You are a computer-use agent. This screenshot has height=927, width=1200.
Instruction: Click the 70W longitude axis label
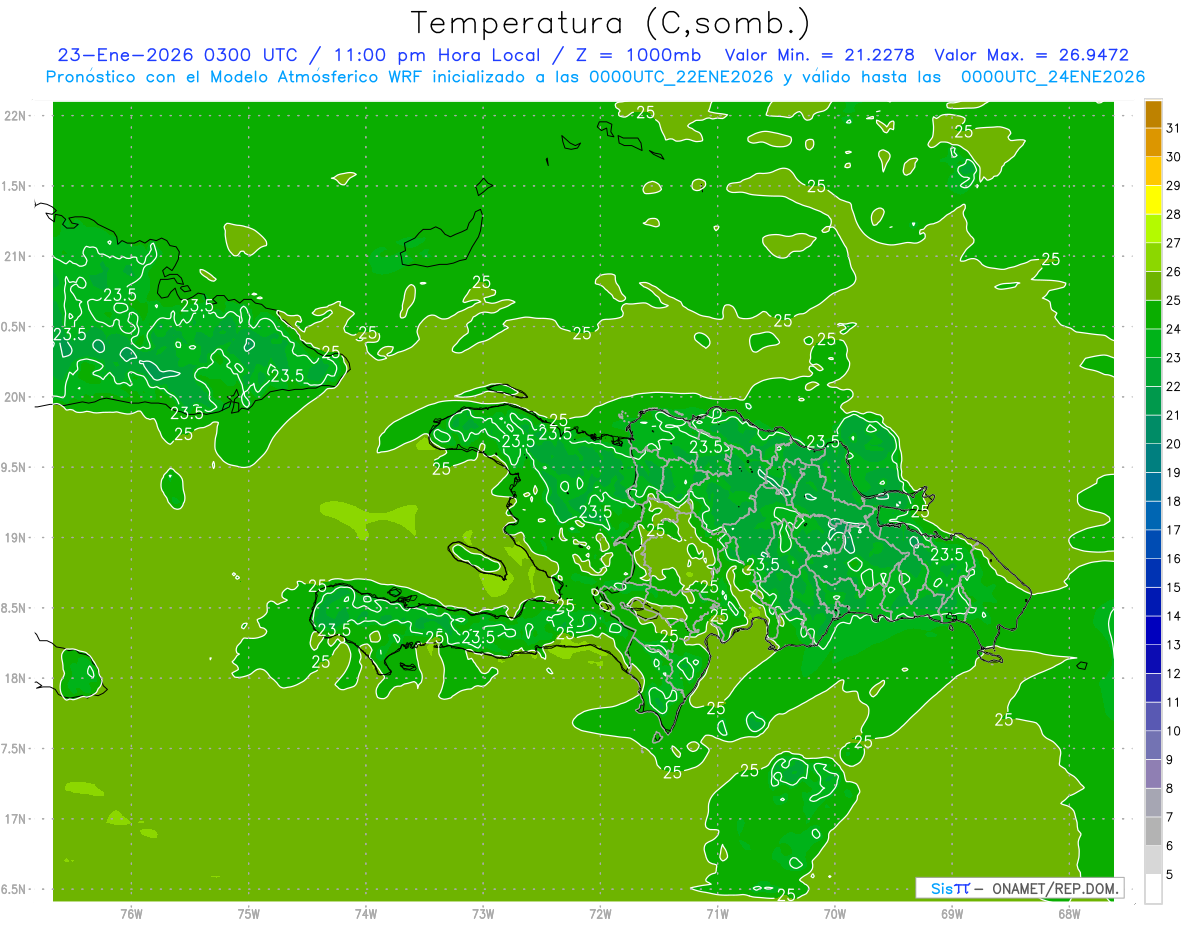click(835, 913)
